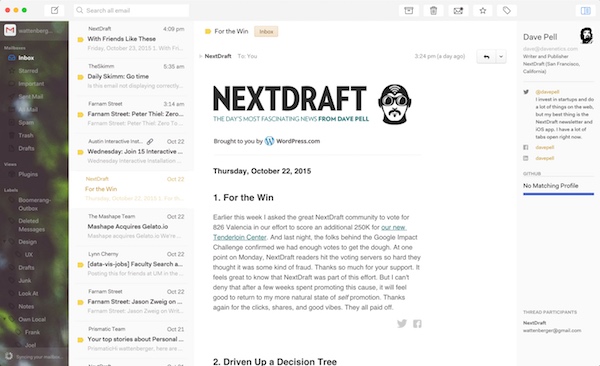Click the Inbox label tag
600x366 pixels.
266,31
